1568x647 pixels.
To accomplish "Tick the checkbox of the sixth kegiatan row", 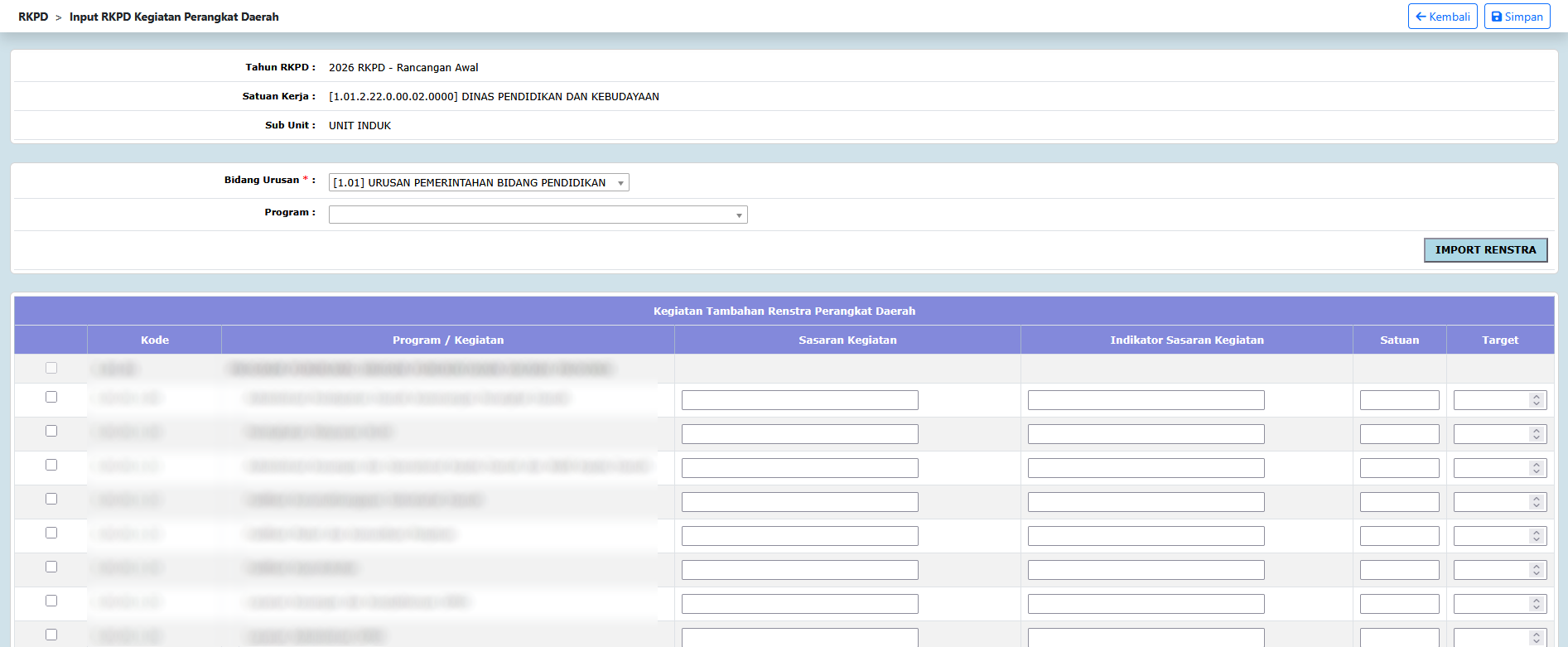I will point(51,567).
